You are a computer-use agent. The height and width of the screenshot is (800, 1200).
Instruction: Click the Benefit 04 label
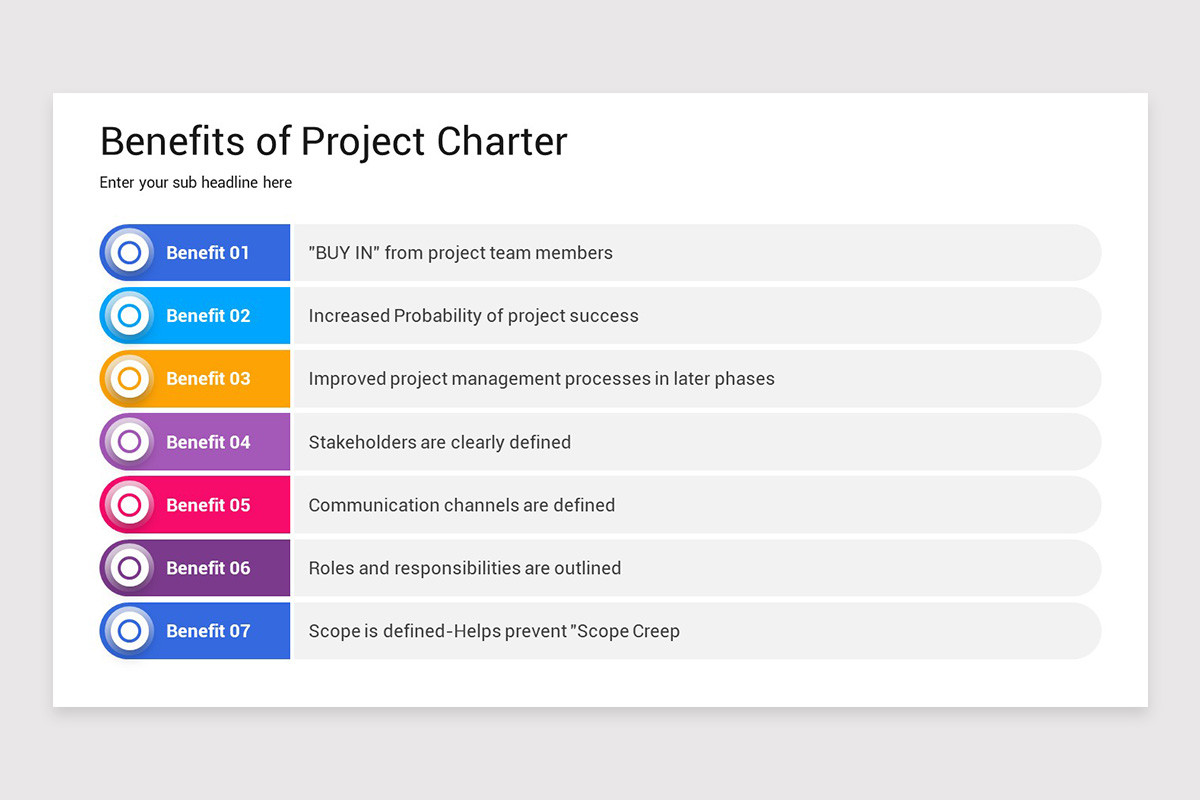(208, 442)
